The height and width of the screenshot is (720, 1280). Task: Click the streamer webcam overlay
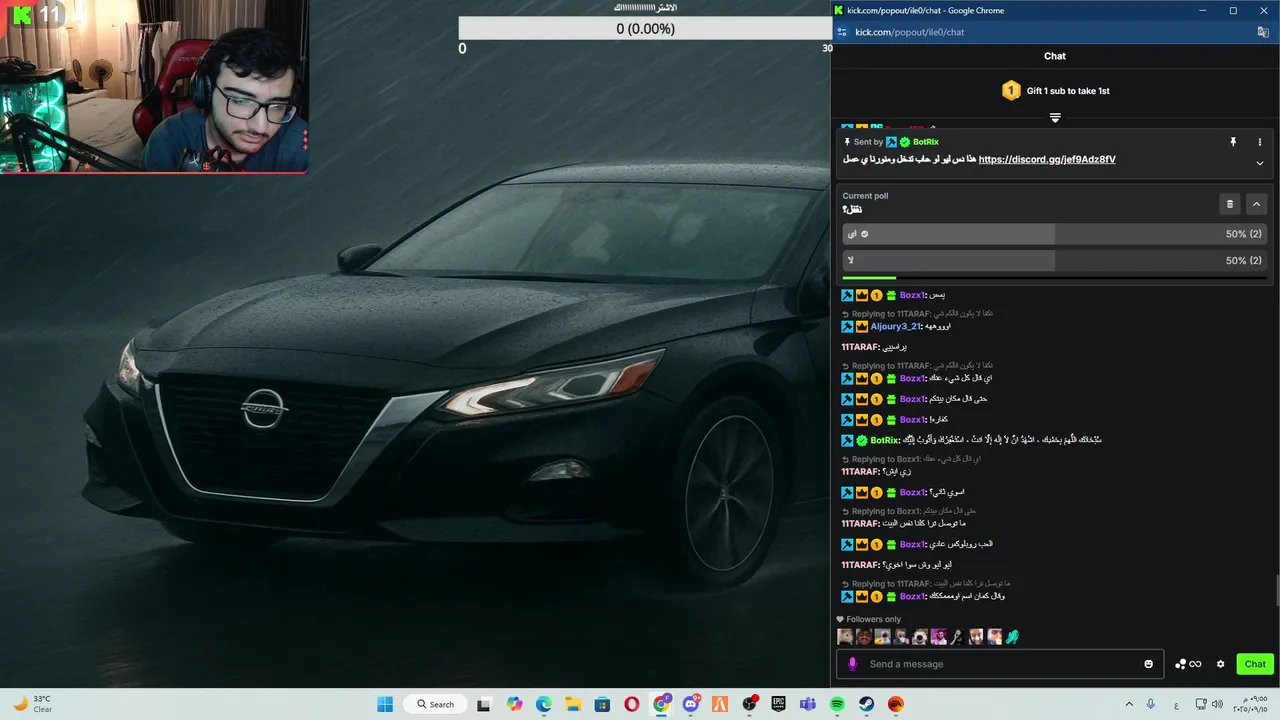click(x=154, y=87)
